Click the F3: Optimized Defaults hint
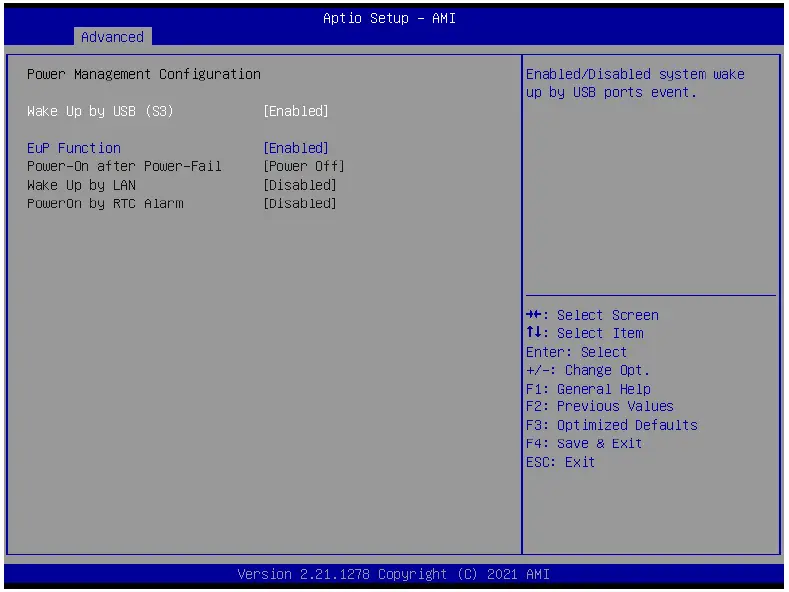Image resolution: width=789 pixels, height=592 pixels. click(x=612, y=425)
